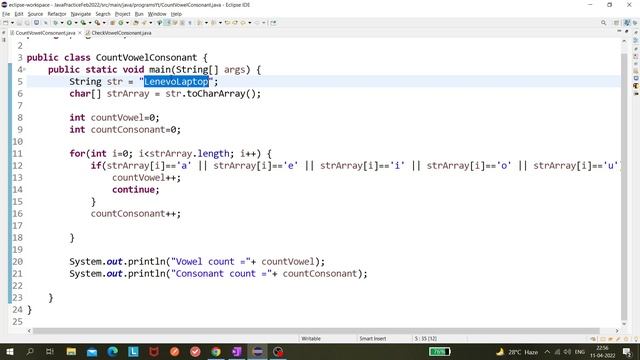Select the CountVowelConsonant.java editor tab
Screen dimensions: 640x360
45,33
